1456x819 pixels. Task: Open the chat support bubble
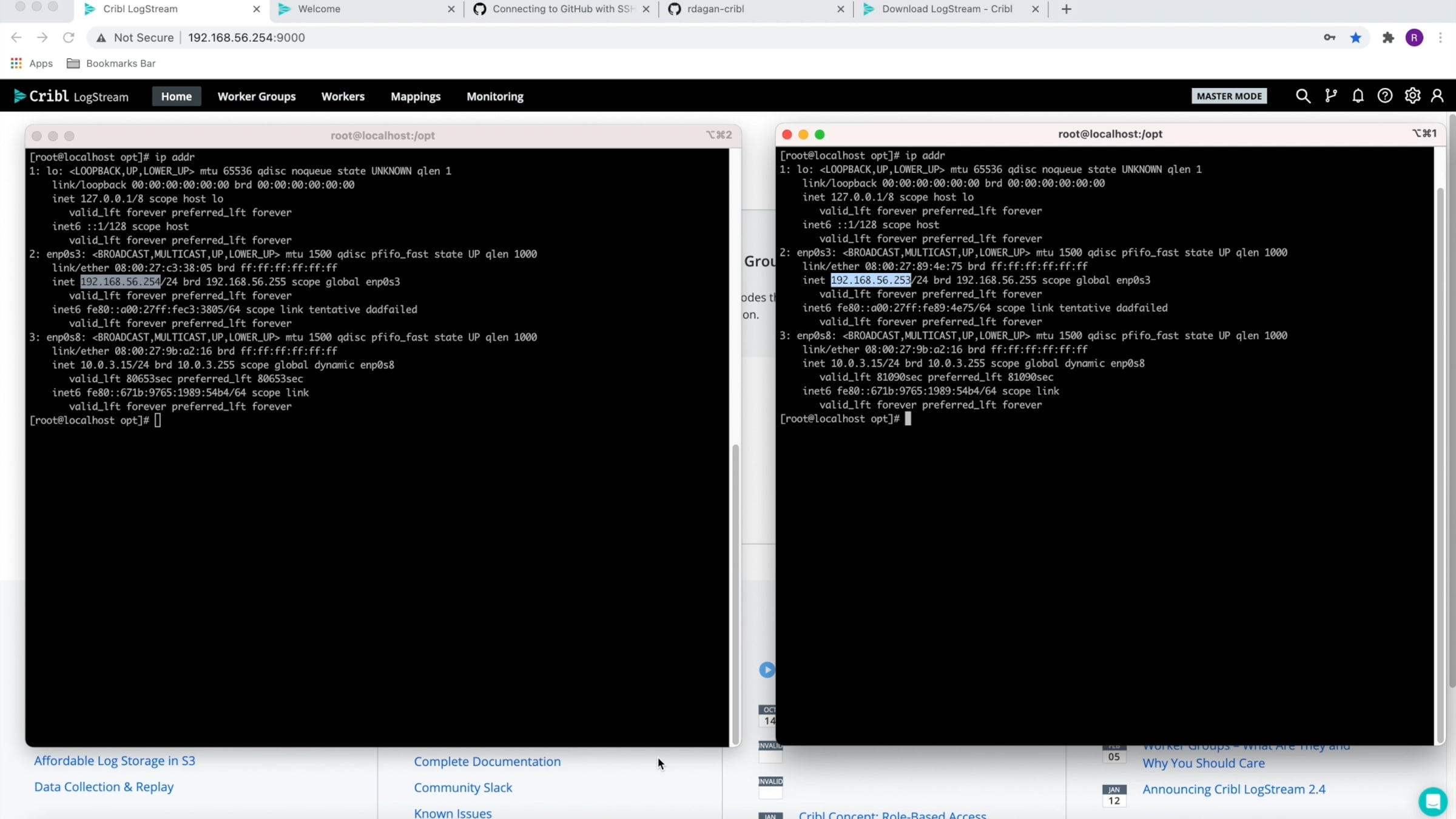1433,801
